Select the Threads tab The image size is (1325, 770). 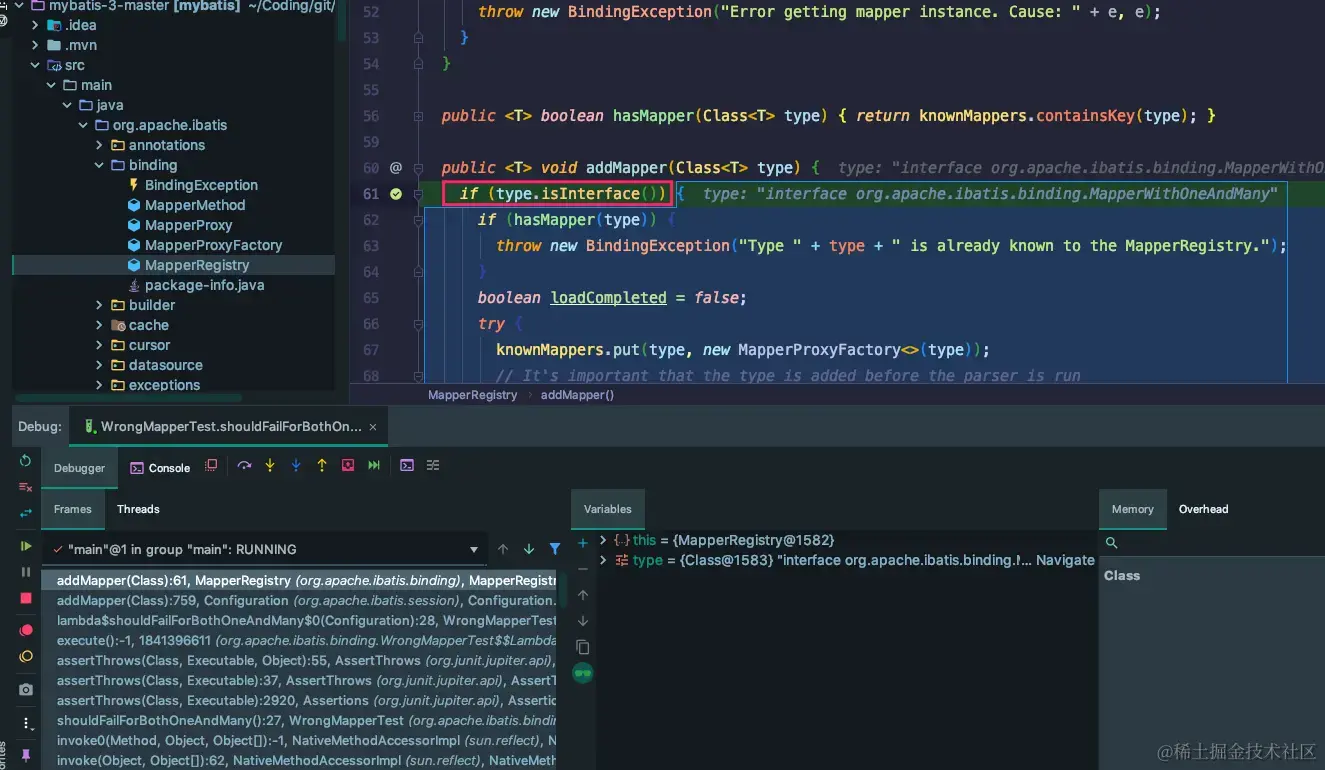coord(138,509)
